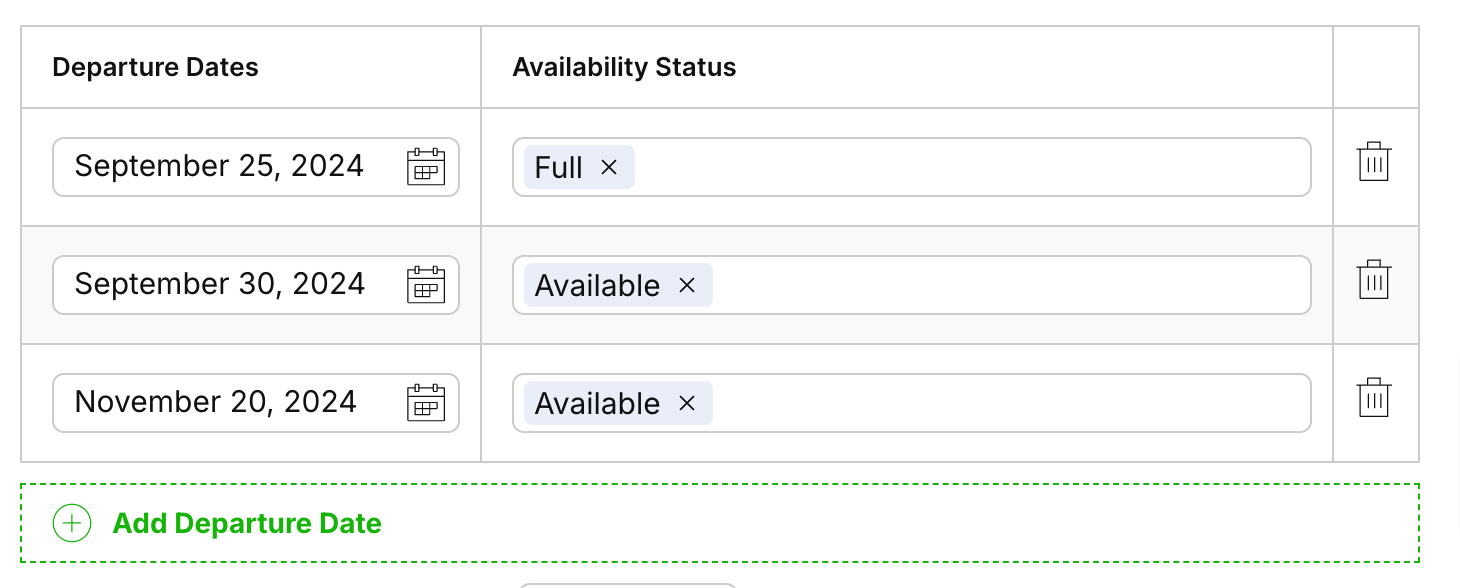The width and height of the screenshot is (1460, 588).
Task: Click the Departure Dates column header
Action: coord(155,67)
